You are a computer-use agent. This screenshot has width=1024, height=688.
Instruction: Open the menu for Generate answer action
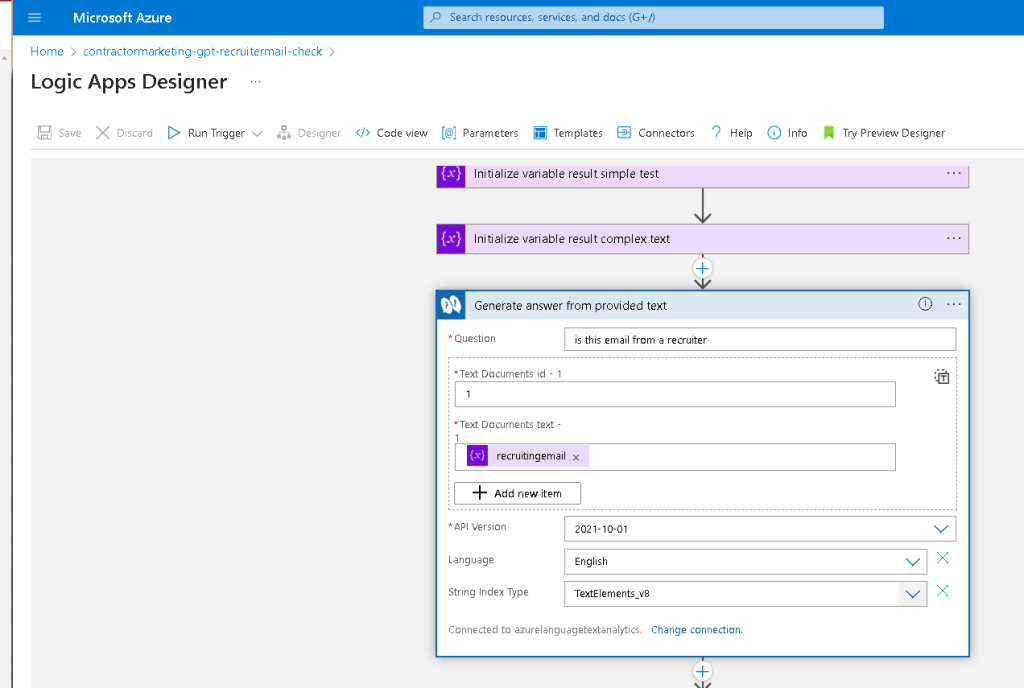[953, 304]
